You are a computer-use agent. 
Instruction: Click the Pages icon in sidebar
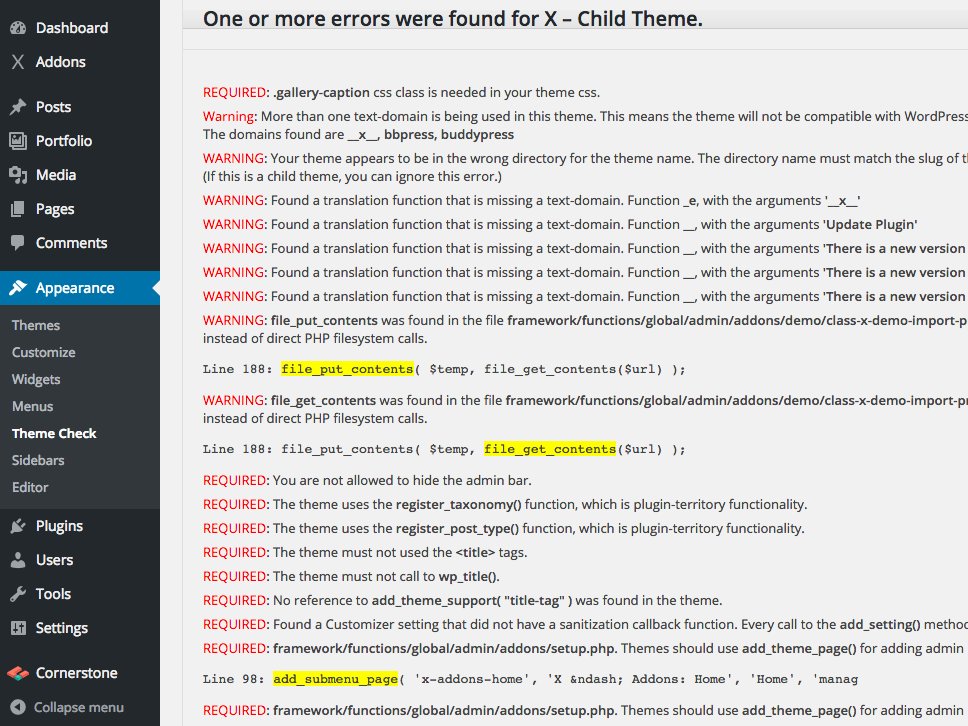click(18, 209)
